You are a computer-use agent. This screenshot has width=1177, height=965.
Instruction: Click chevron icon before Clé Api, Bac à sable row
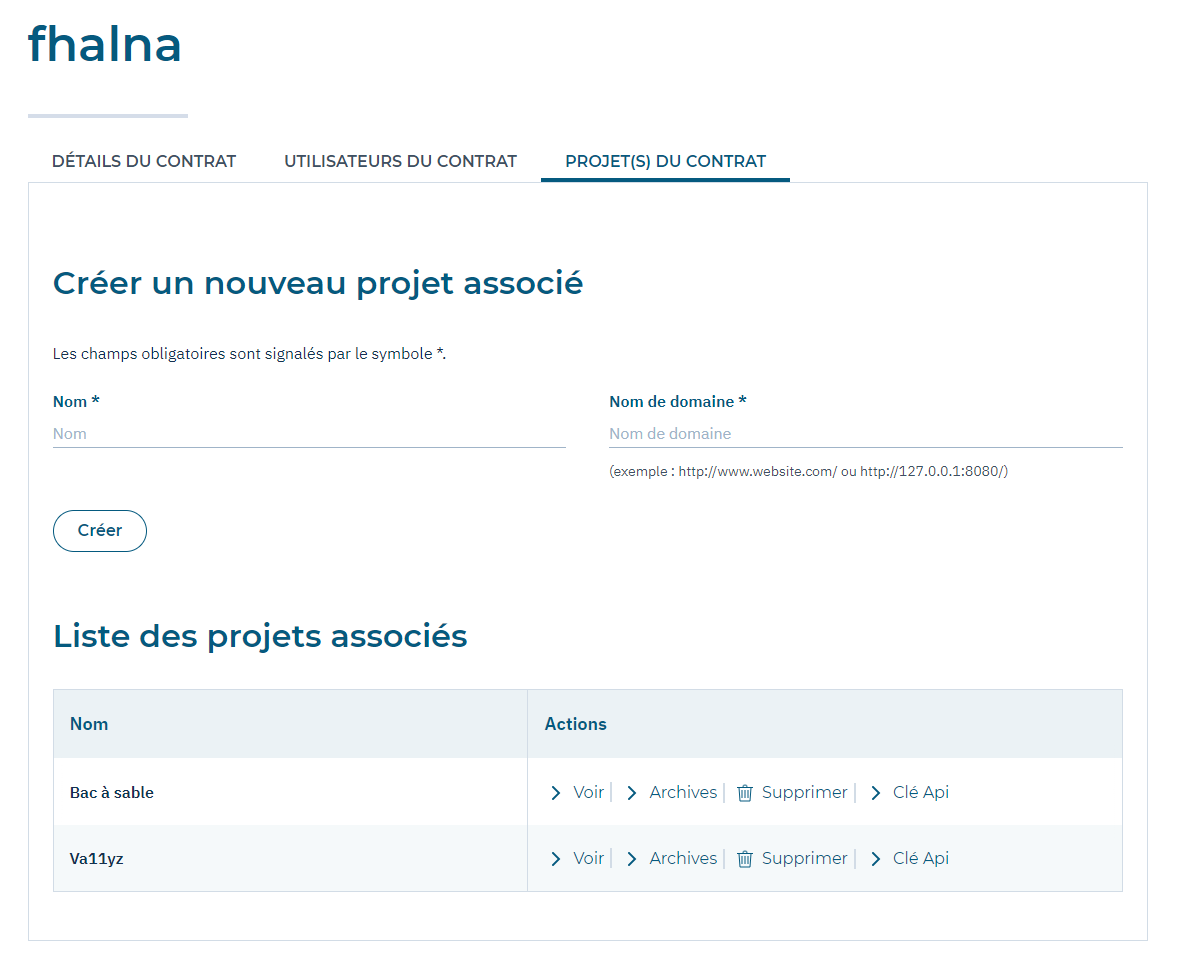(876, 793)
